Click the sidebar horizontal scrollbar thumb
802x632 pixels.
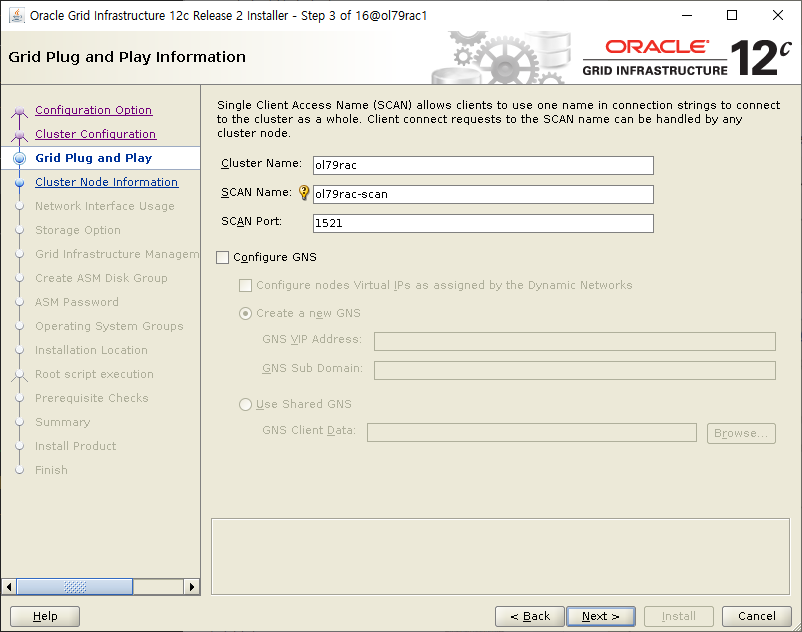(75, 586)
